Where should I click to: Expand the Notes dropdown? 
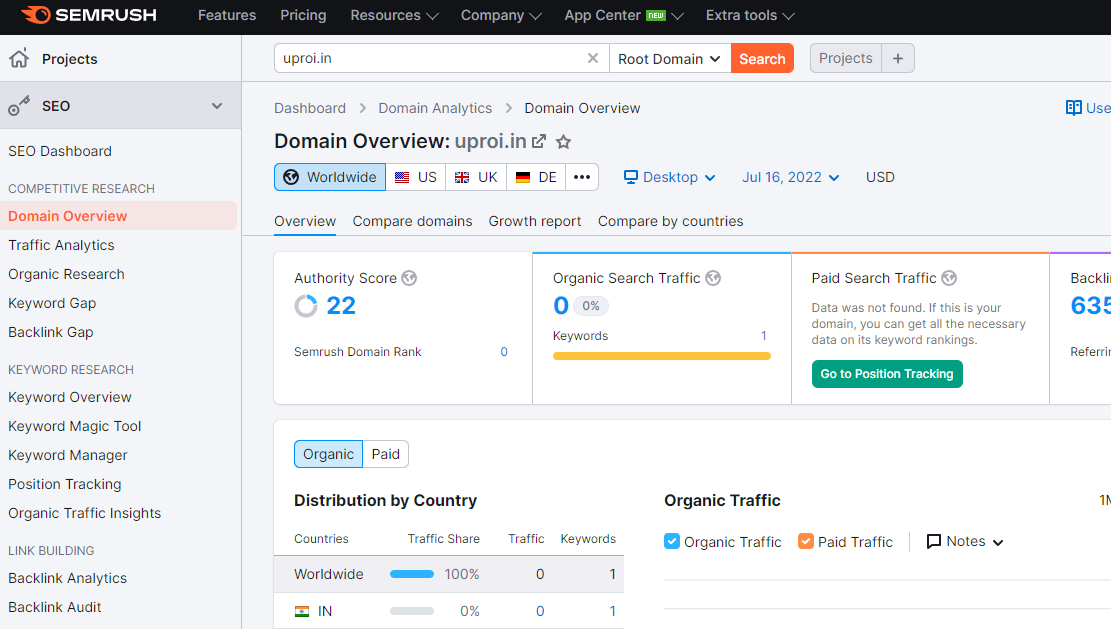(x=966, y=541)
